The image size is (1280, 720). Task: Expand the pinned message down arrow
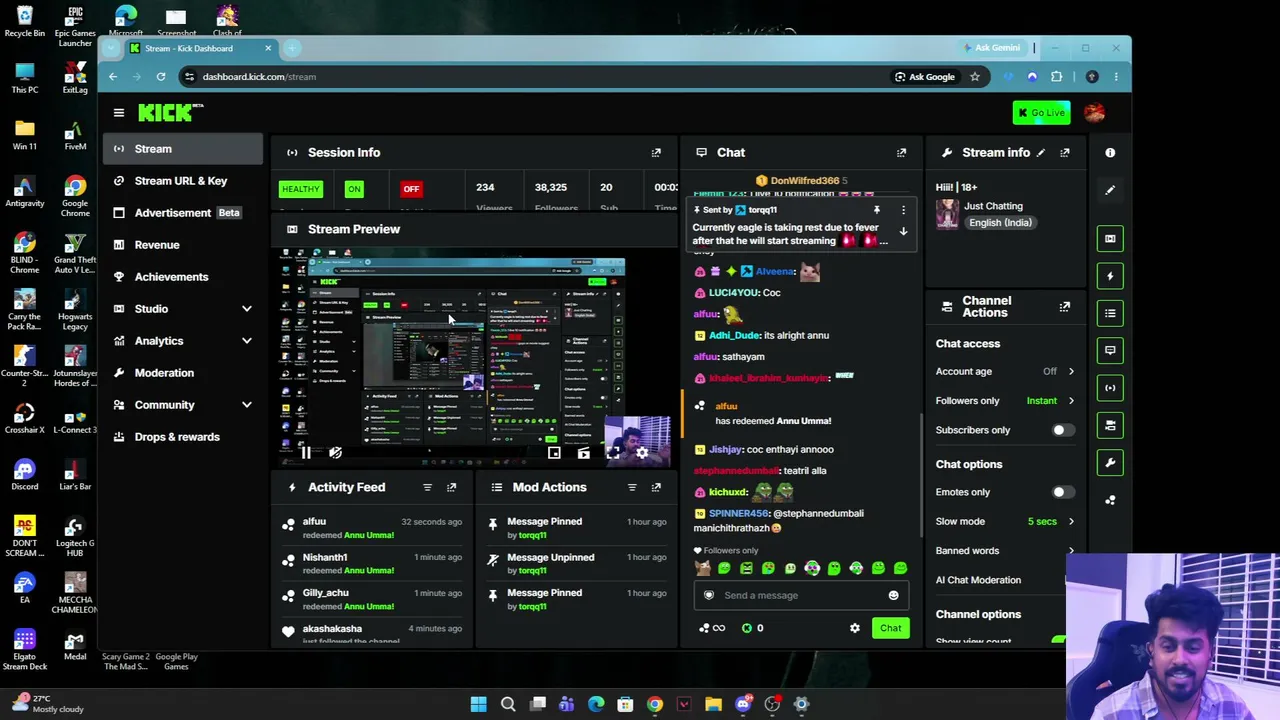click(903, 232)
